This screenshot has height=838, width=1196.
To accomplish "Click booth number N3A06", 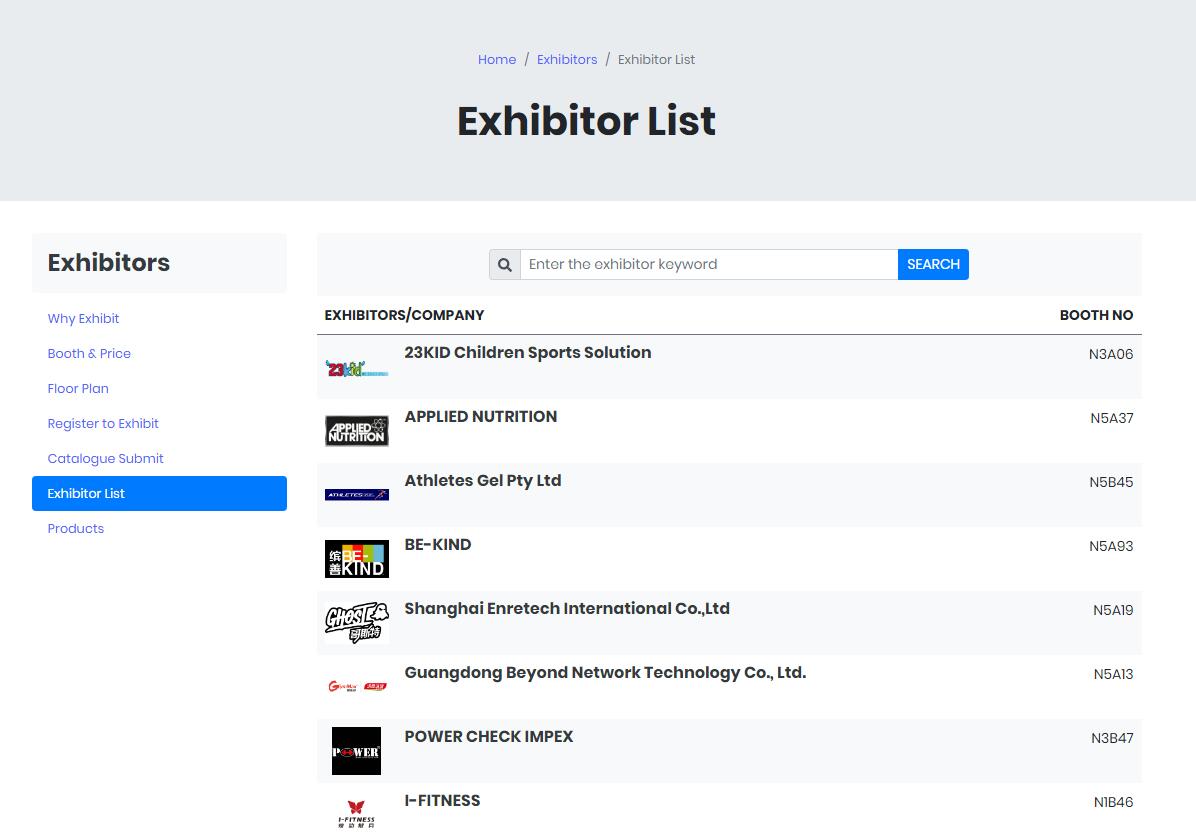I will 1111,354.
